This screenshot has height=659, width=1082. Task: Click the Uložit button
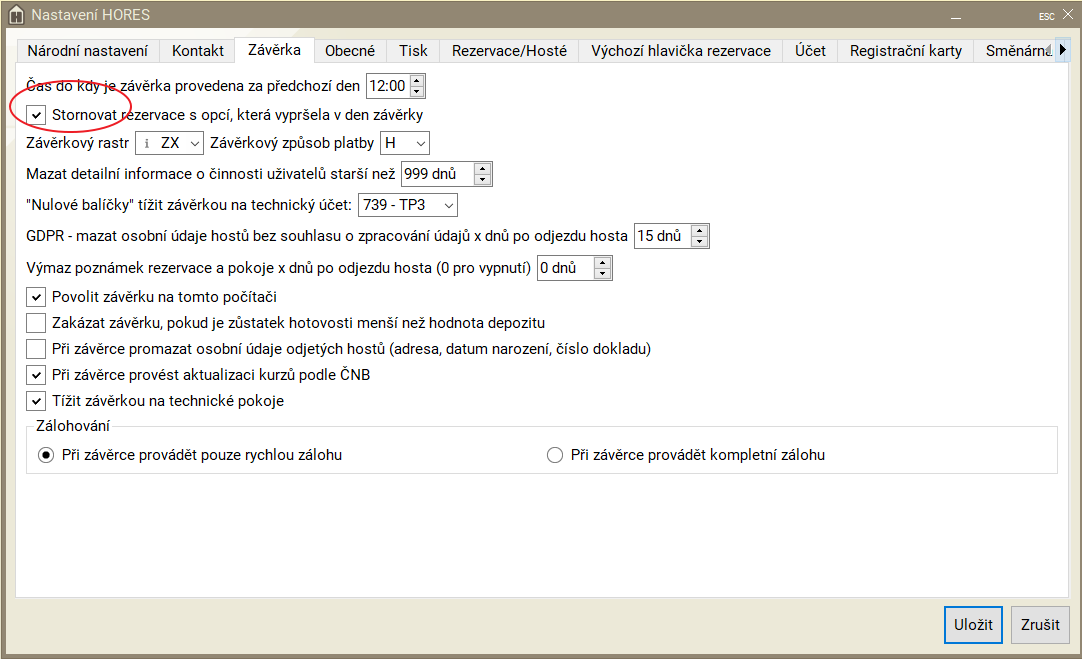[x=972, y=625]
